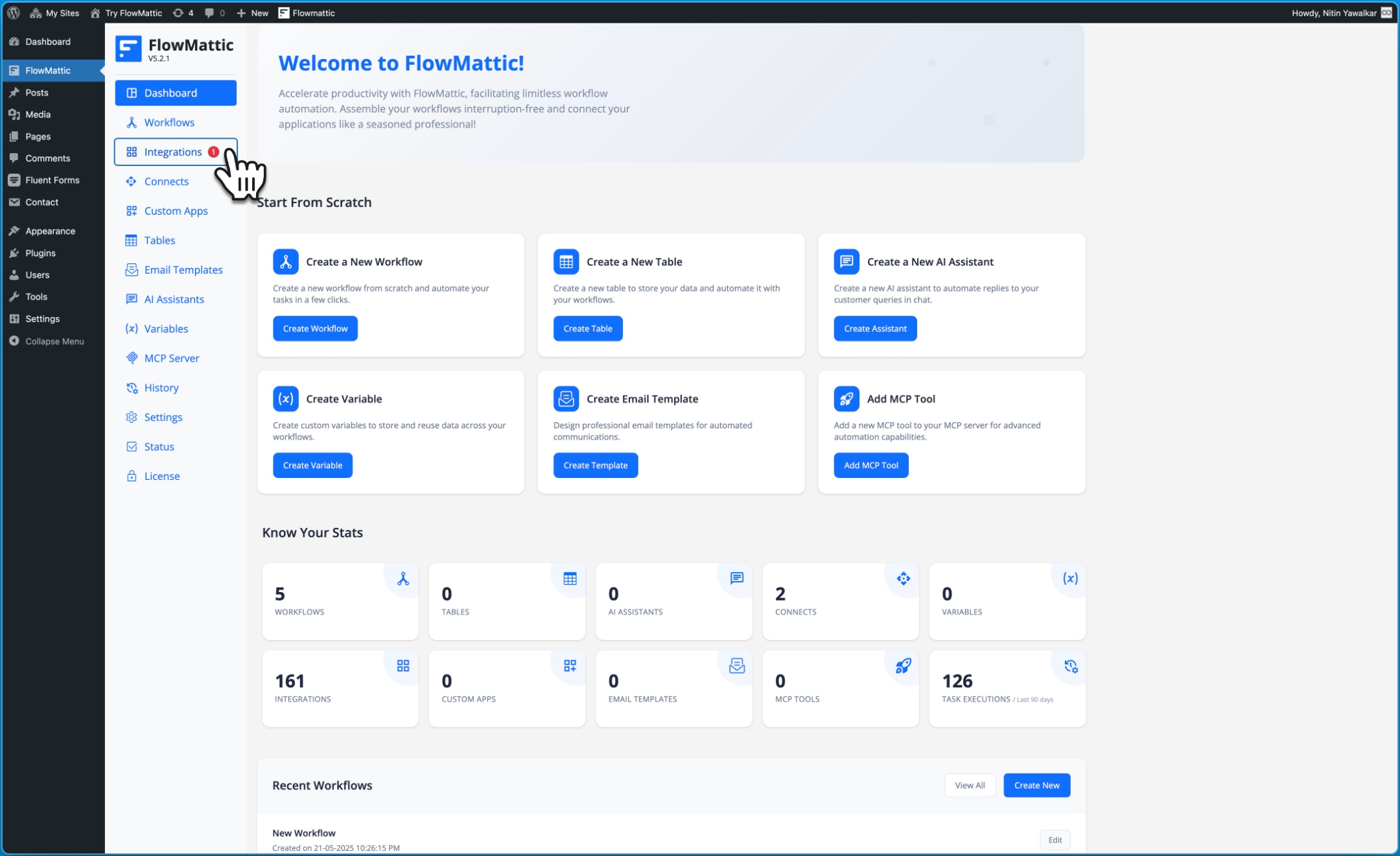The image size is (1400, 856).
Task: Open Integrations in FlowMattic sidebar
Action: click(x=176, y=152)
